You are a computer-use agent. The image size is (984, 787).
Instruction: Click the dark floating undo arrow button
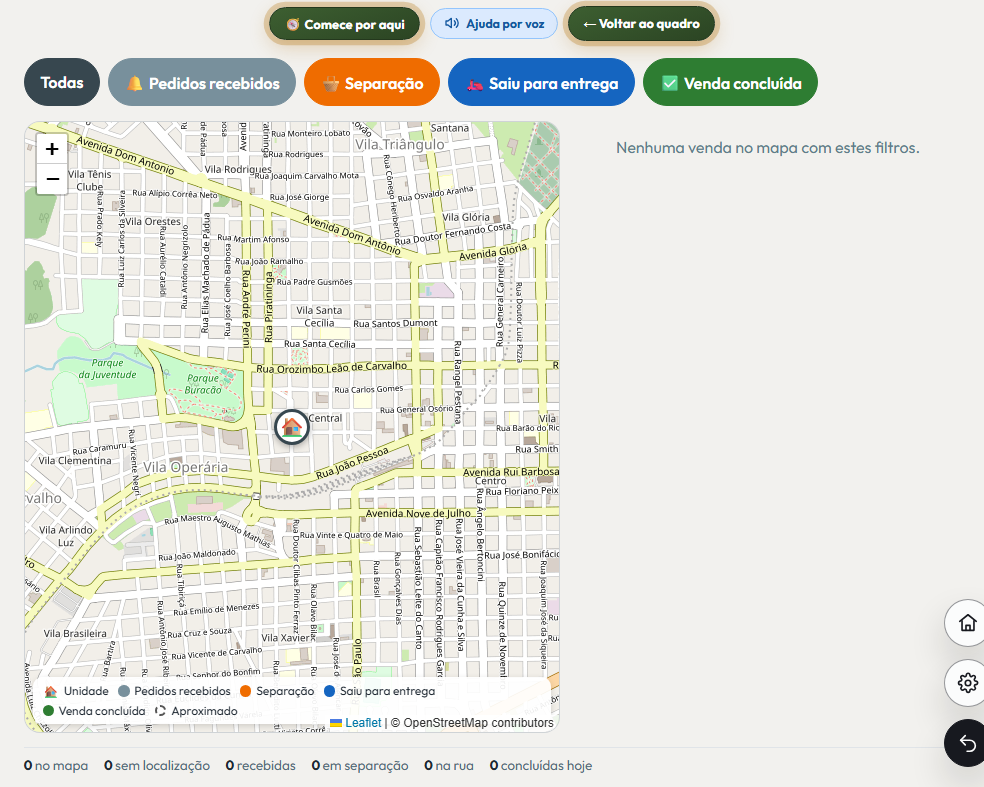pyautogui.click(x=966, y=743)
